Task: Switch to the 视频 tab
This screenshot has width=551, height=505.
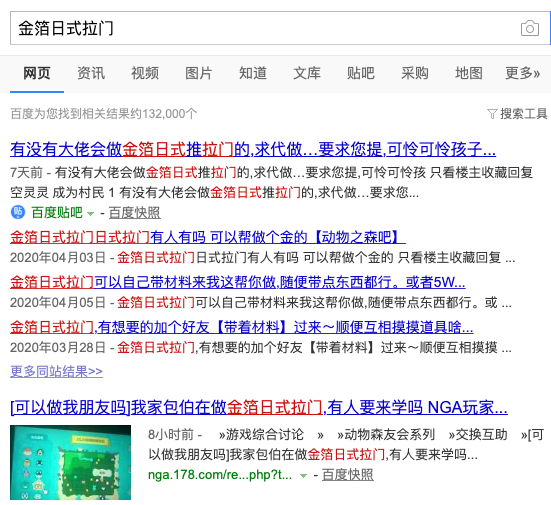Action: pos(145,73)
